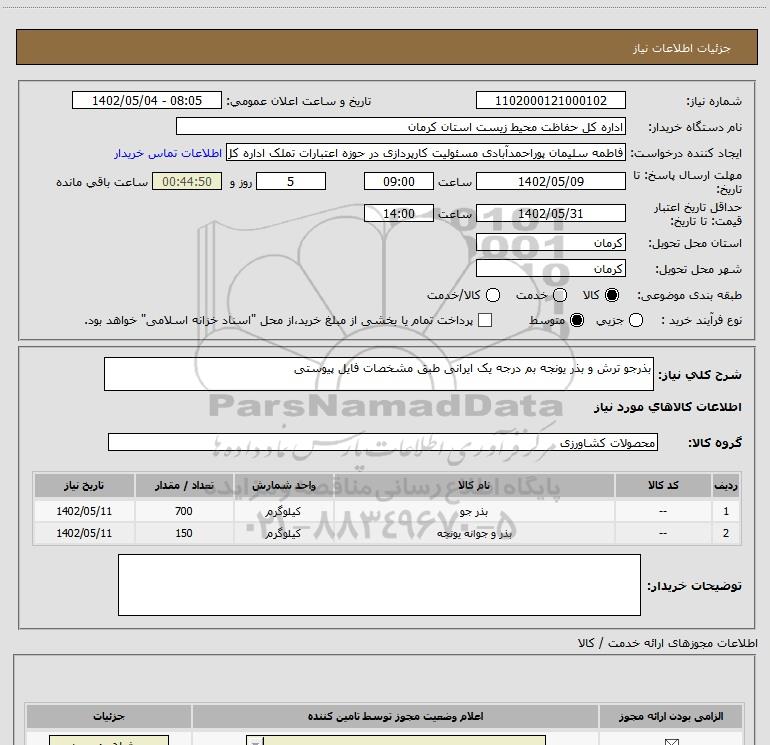Tick the Islamic treasury bonds payment checkbox
The width and height of the screenshot is (770, 745).
(x=485, y=320)
